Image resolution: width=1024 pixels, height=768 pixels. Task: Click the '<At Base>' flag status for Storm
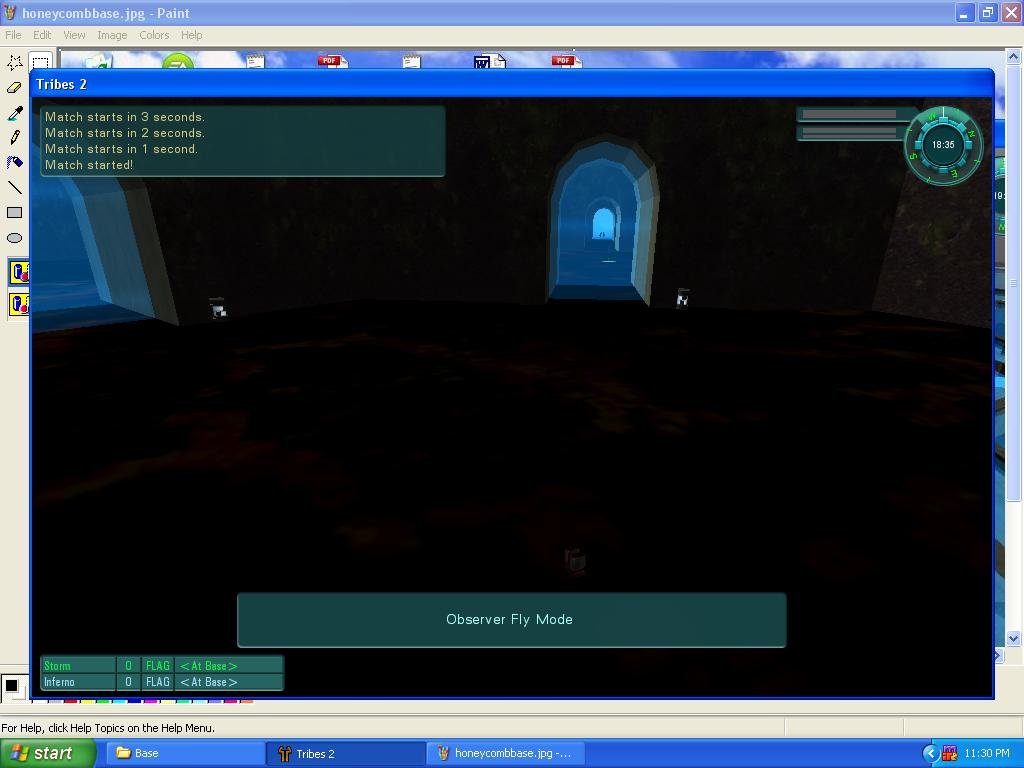208,666
